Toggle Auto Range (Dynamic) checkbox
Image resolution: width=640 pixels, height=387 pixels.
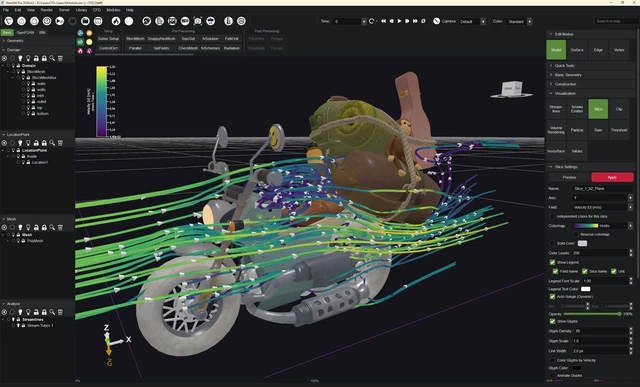click(x=552, y=297)
